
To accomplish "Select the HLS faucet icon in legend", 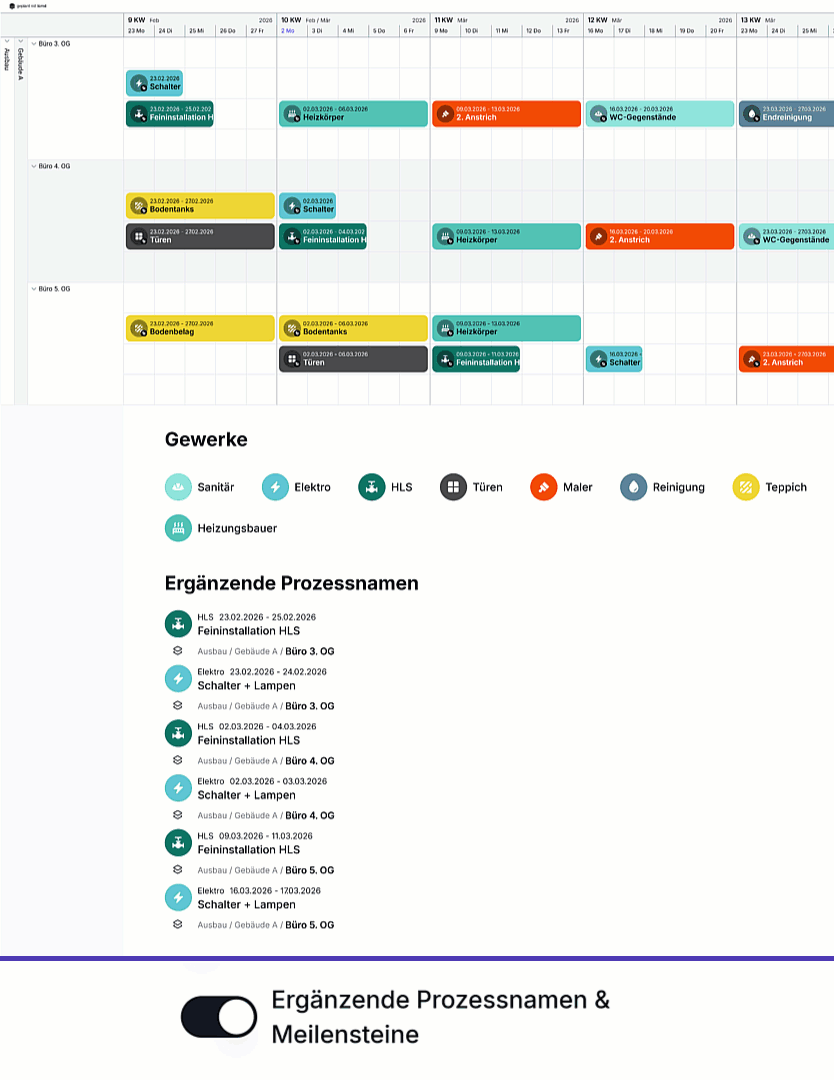I will click(x=372, y=487).
